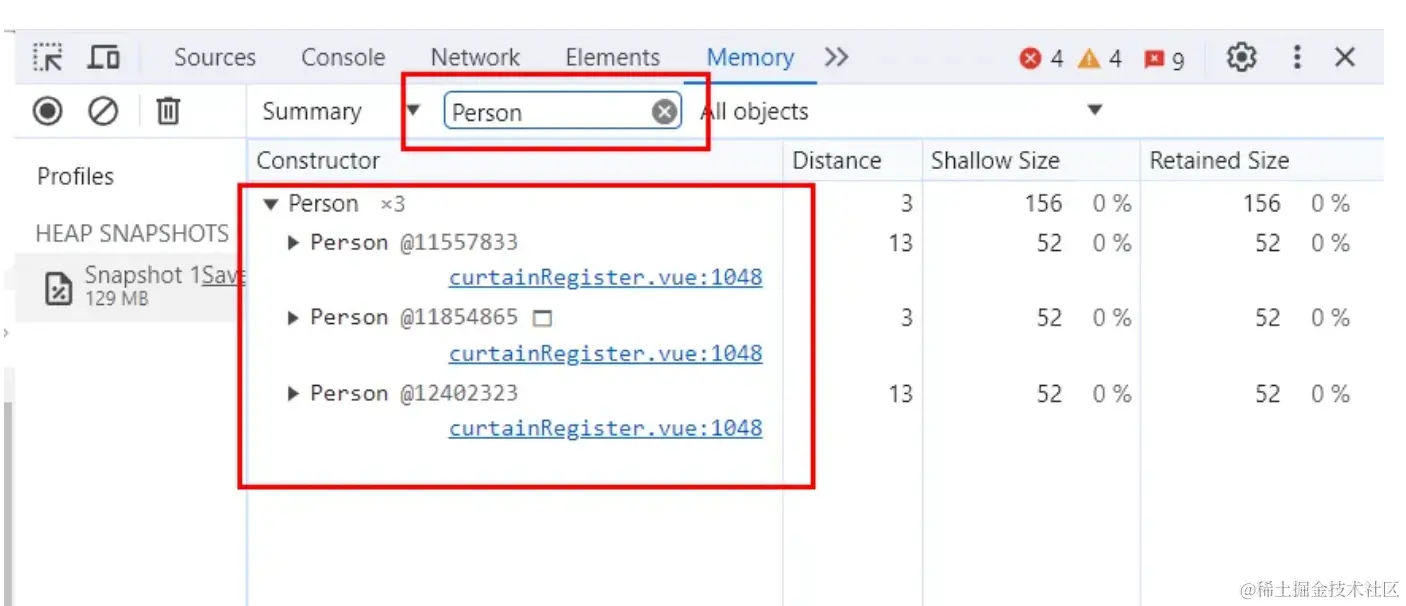Screen dimensions: 1406x606
Task: Select the Snapshot 1 profile entry
Action: 130,287
